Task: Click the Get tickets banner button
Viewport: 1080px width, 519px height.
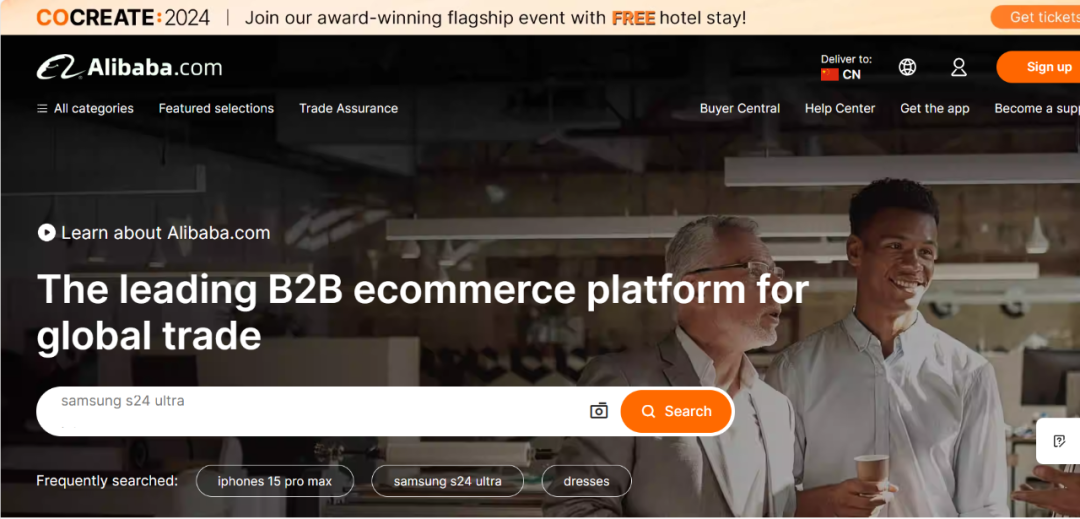Action: point(1035,17)
